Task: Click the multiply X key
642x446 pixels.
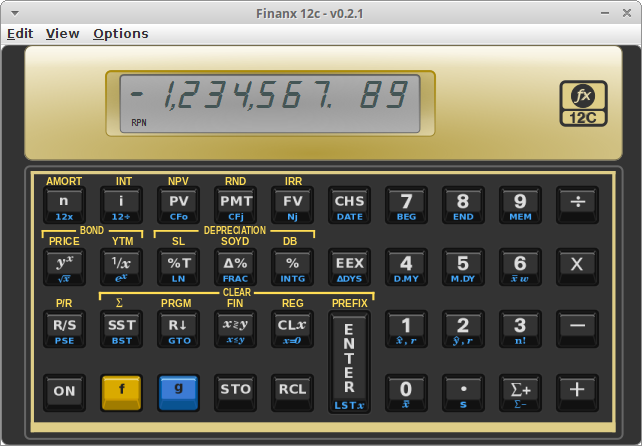Action: pos(577,267)
